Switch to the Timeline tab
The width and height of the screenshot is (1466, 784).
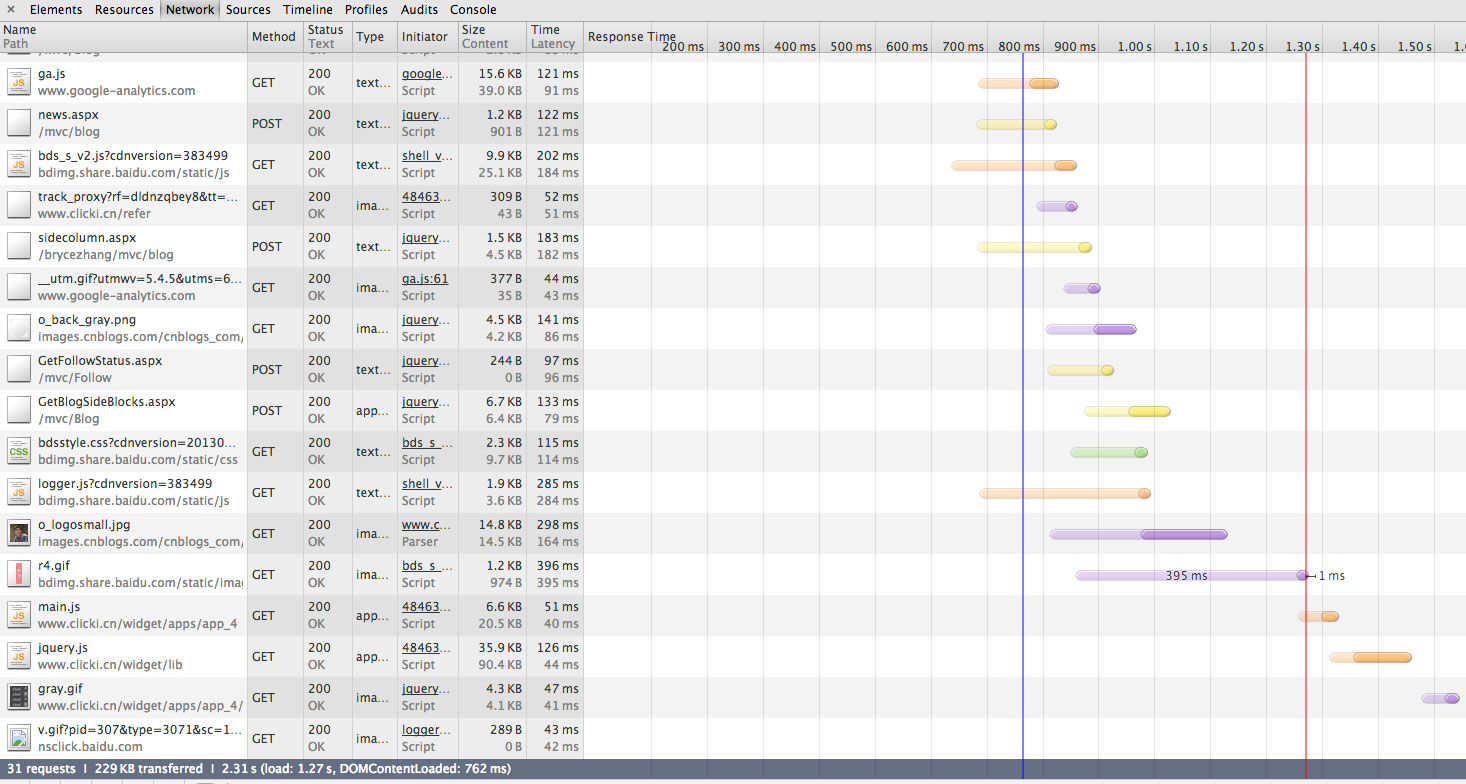pos(307,9)
